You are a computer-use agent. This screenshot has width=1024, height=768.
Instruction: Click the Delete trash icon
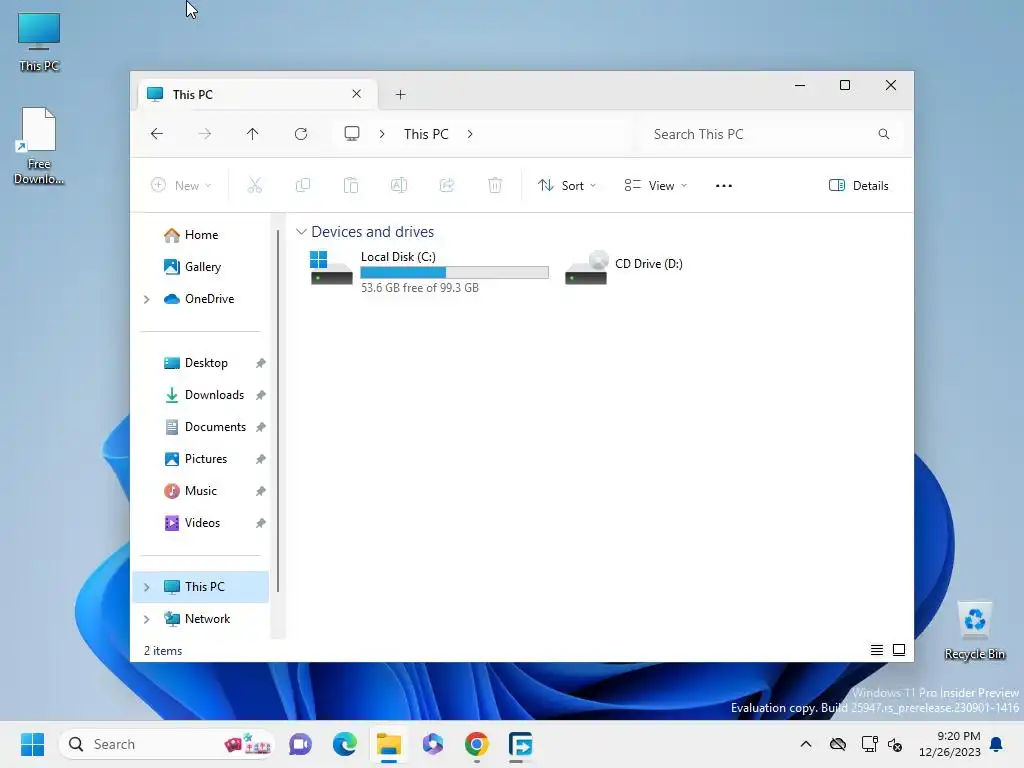[495, 185]
